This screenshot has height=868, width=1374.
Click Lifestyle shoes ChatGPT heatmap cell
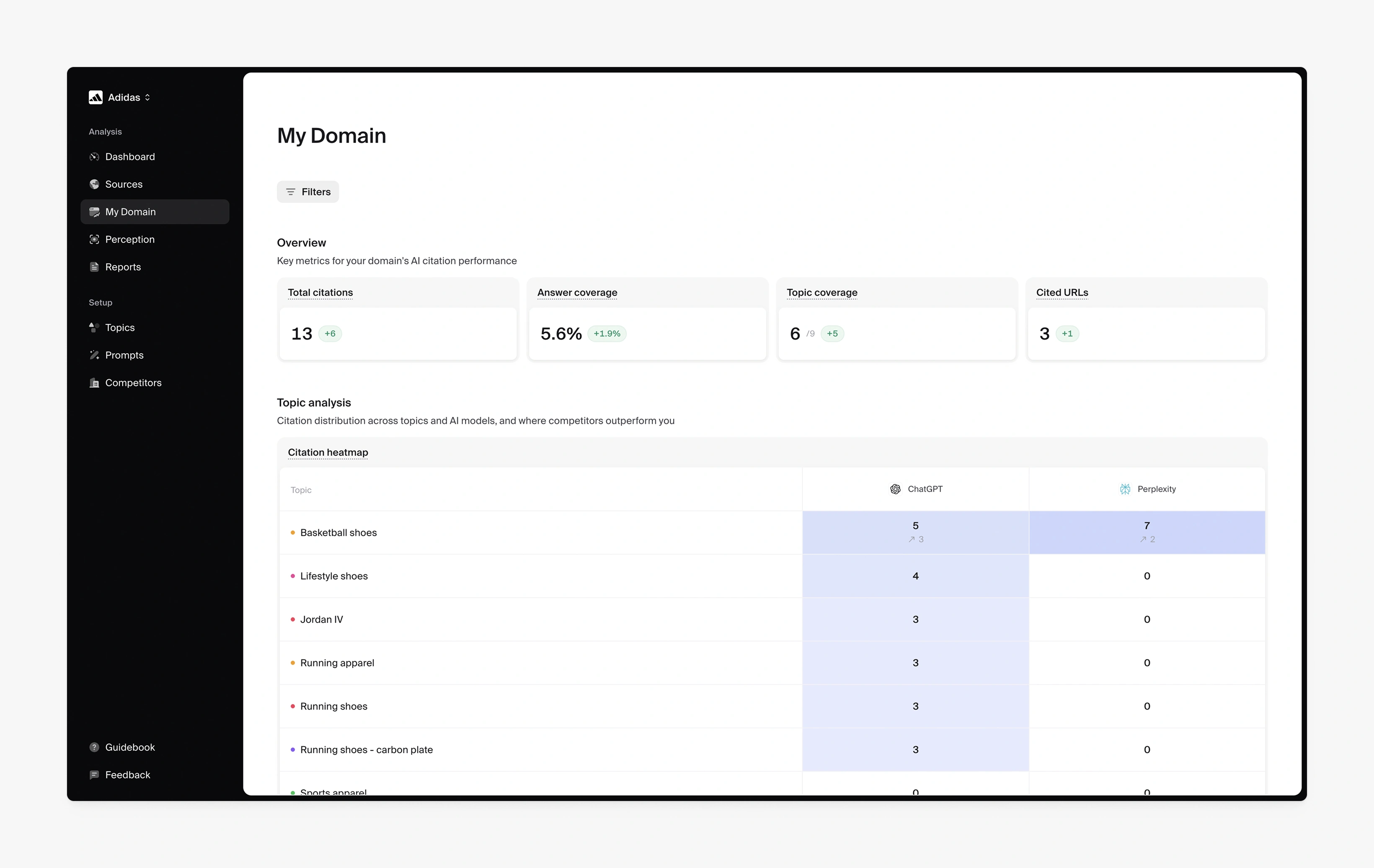915,576
